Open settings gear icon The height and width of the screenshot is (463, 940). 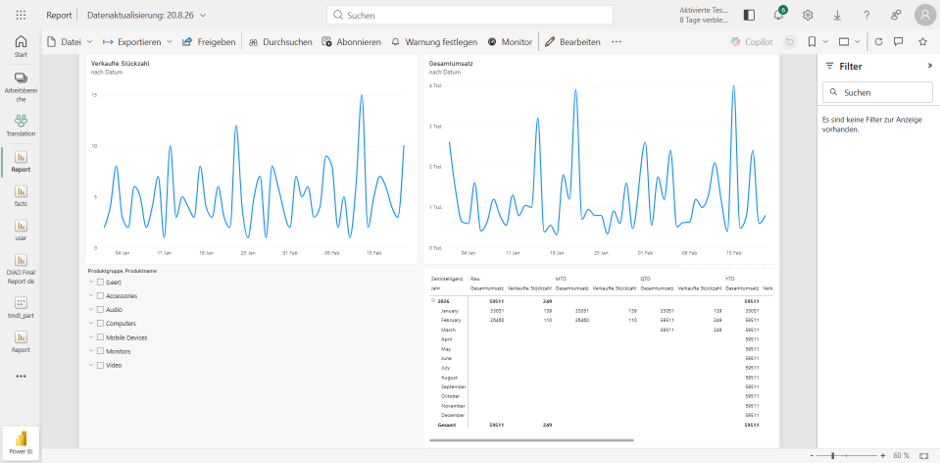click(x=808, y=16)
